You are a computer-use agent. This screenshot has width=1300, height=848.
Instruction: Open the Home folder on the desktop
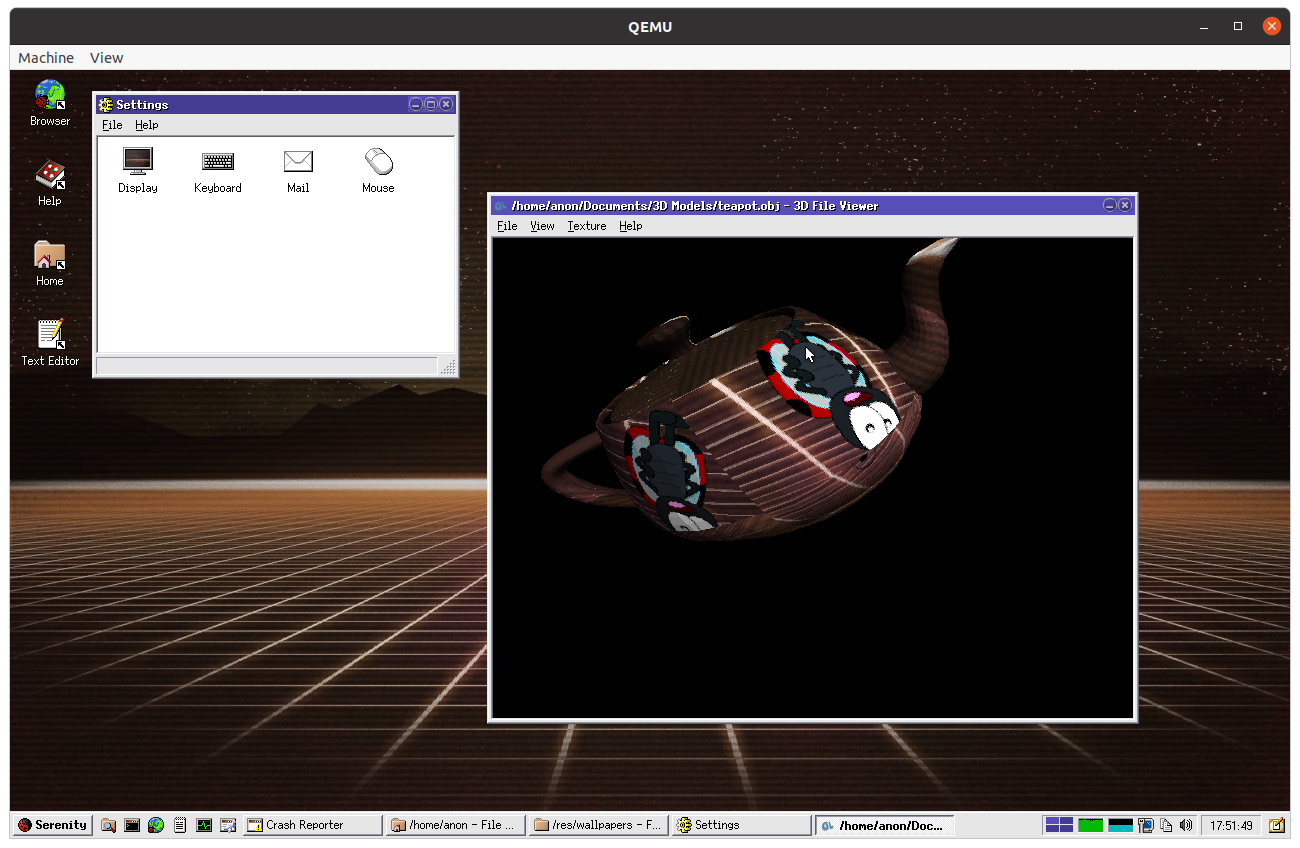click(49, 257)
